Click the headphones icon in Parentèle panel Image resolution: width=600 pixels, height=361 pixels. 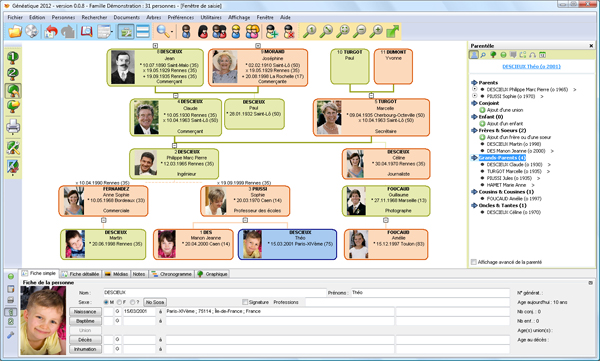pos(532,55)
